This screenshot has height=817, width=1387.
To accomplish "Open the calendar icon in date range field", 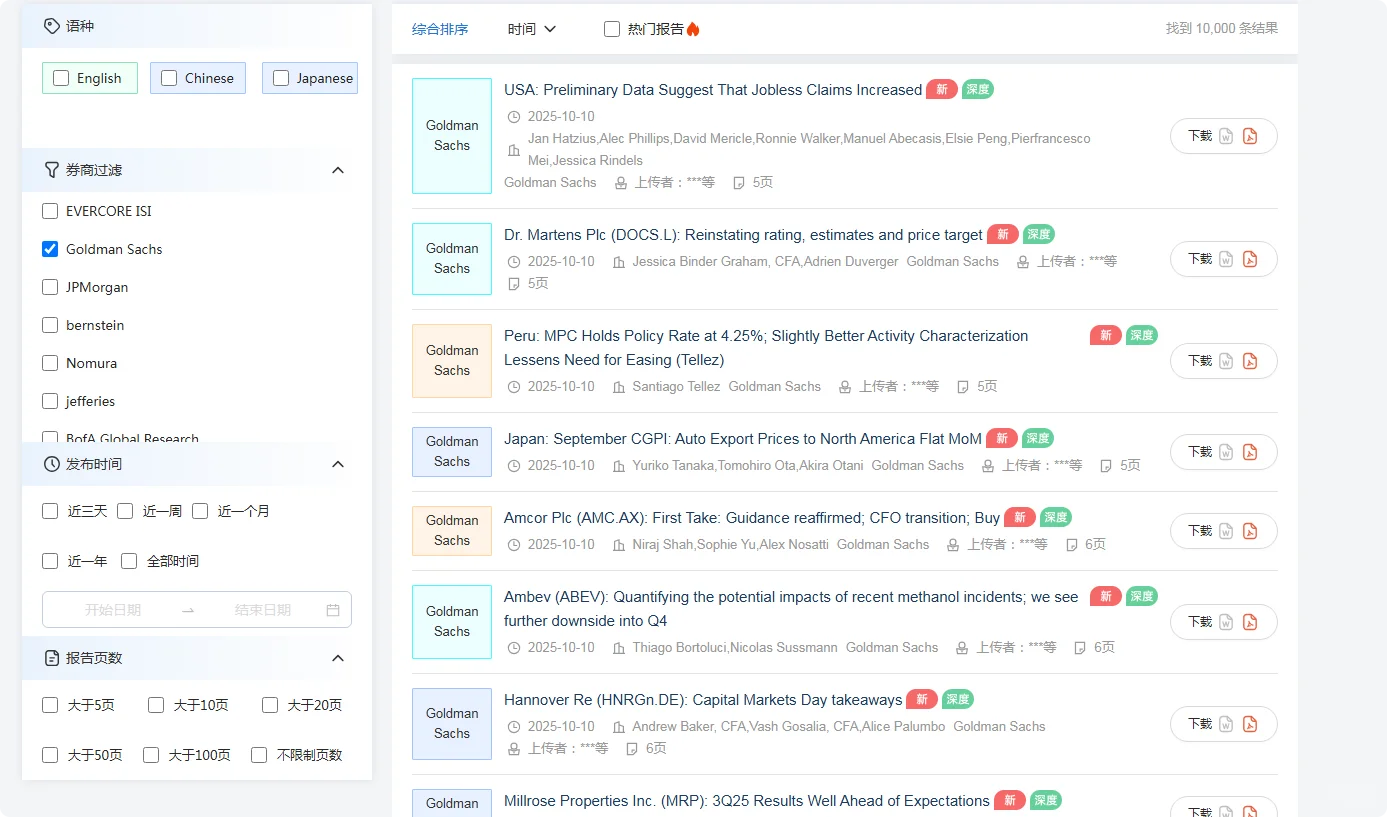I will pos(333,610).
